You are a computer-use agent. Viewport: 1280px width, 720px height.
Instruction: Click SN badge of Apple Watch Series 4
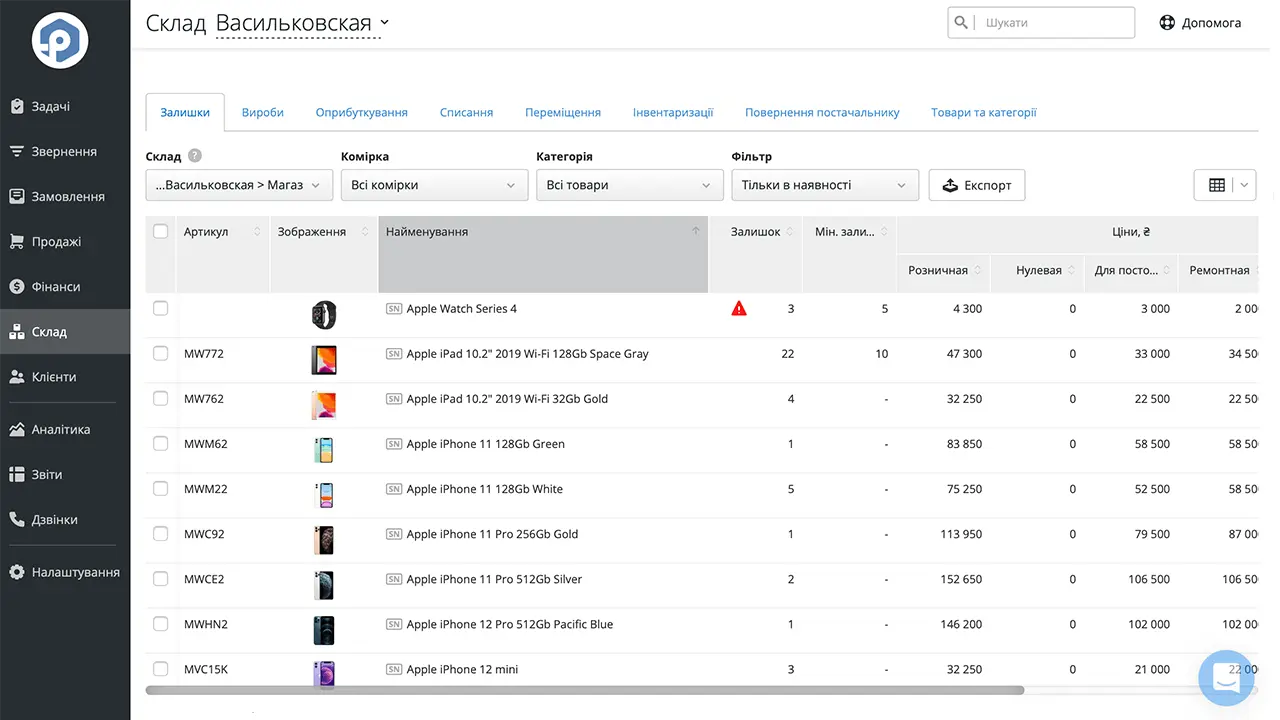(394, 309)
